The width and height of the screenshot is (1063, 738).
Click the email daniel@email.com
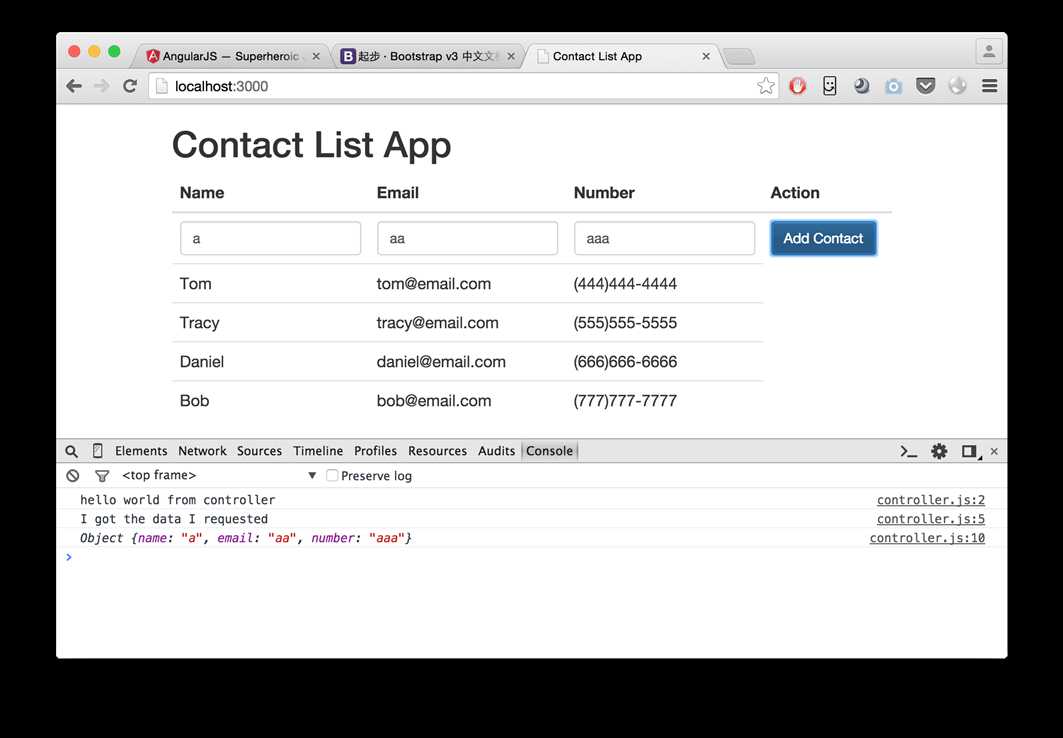441,362
